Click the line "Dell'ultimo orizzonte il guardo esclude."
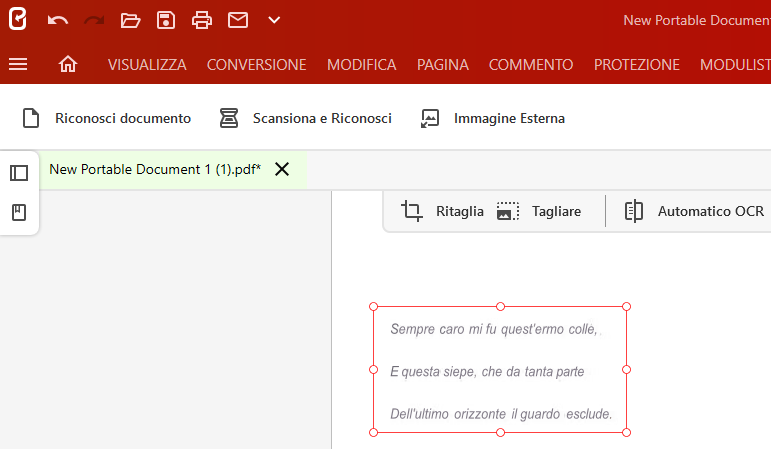771x449 pixels. (501, 414)
